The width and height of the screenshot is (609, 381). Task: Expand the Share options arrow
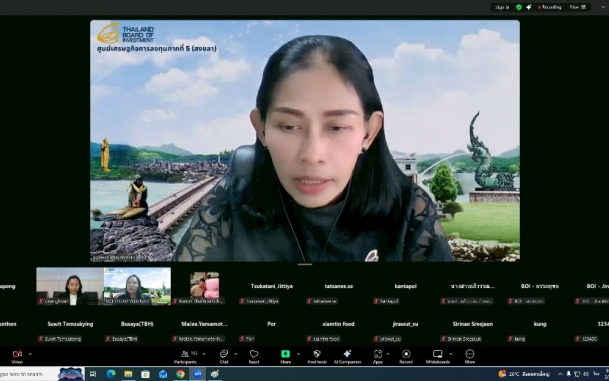(x=298, y=354)
